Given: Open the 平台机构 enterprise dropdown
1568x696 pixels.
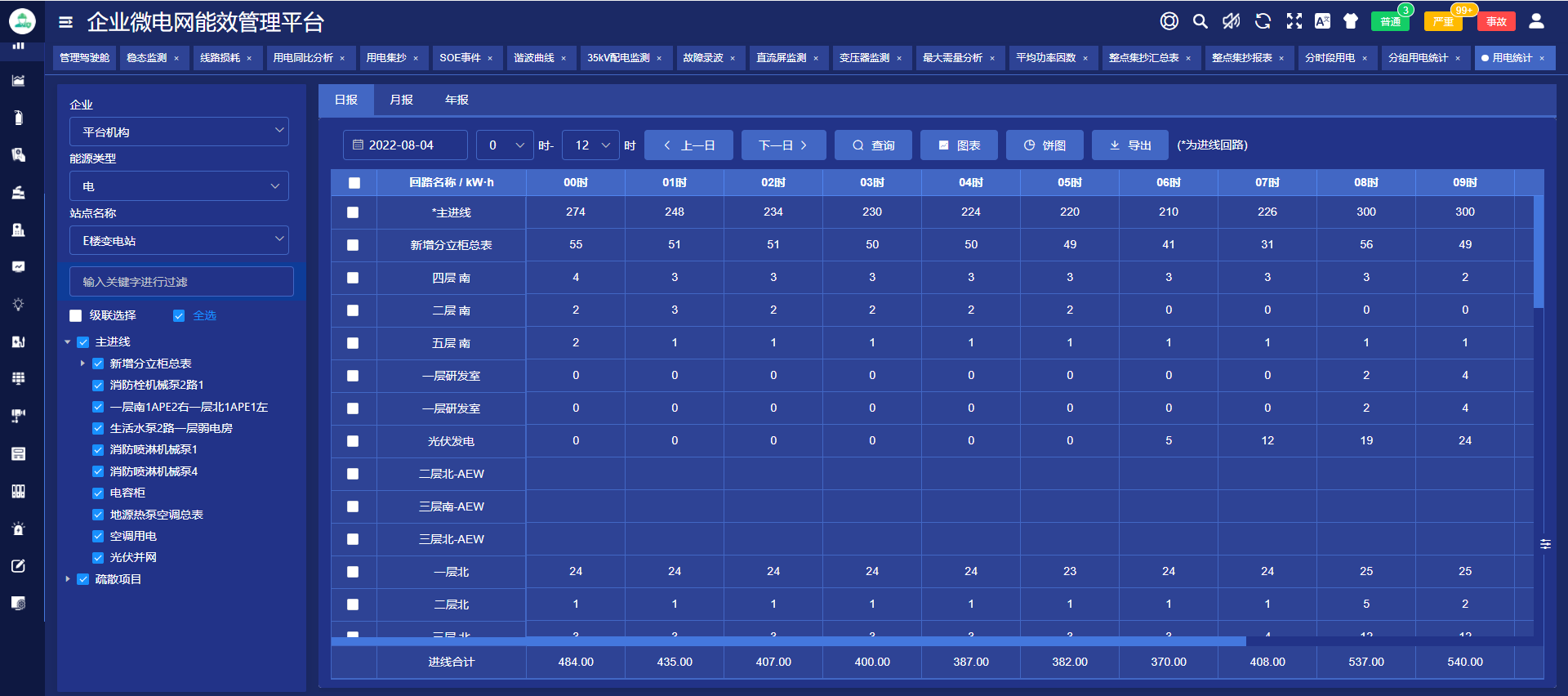Looking at the screenshot, I should [x=179, y=132].
